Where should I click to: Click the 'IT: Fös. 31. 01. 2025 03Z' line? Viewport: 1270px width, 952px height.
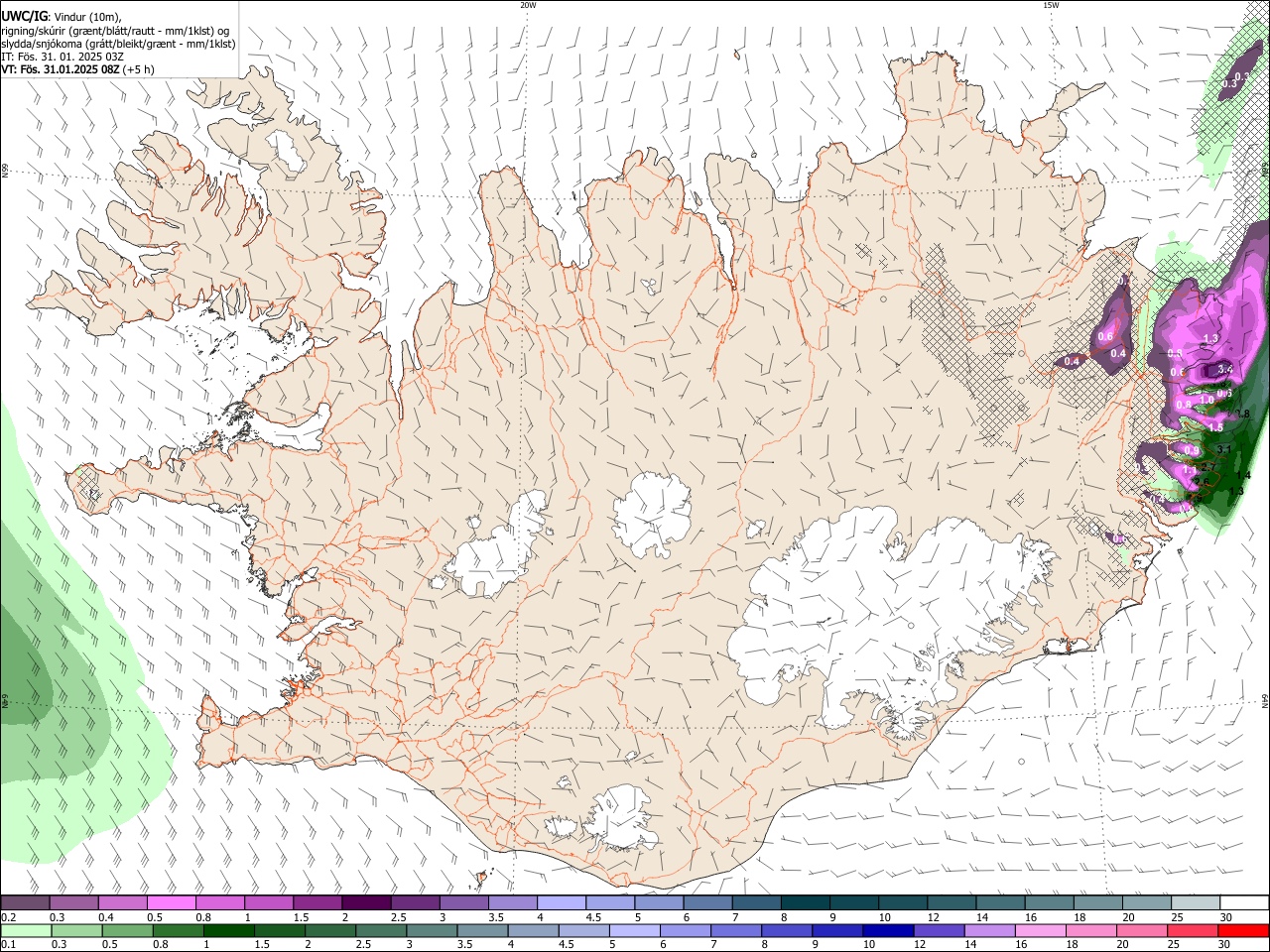[63, 57]
